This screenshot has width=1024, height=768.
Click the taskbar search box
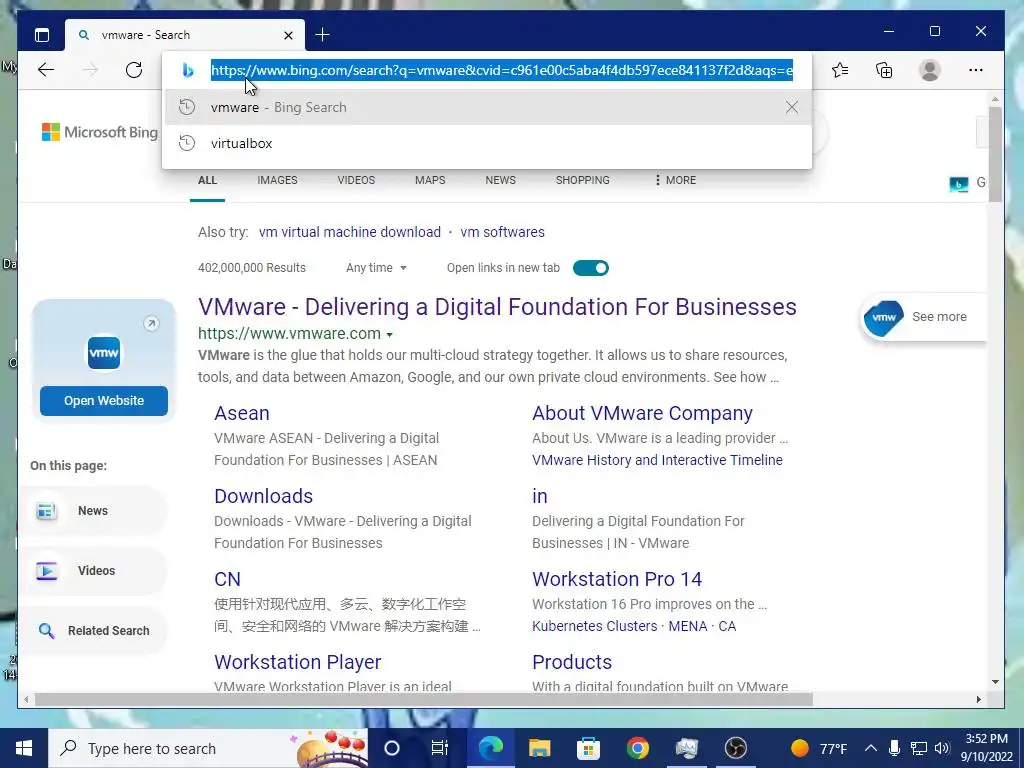point(208,748)
